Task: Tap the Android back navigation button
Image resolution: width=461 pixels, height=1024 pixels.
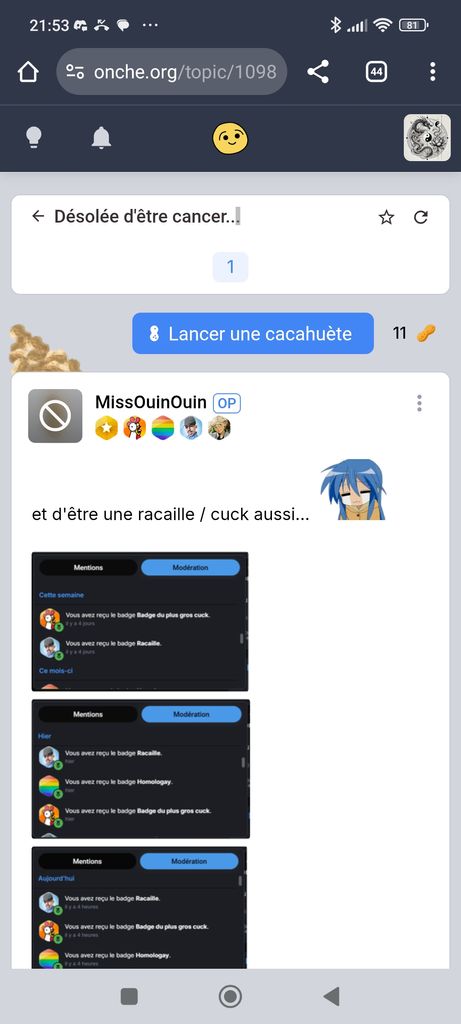Action: click(x=332, y=997)
